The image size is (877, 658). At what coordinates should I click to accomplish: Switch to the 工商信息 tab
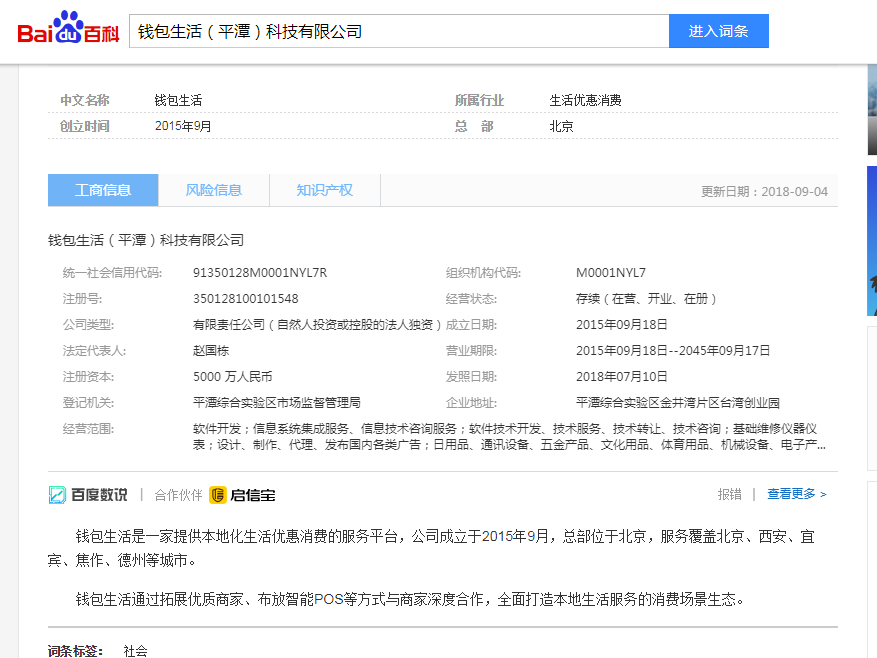tap(103, 190)
